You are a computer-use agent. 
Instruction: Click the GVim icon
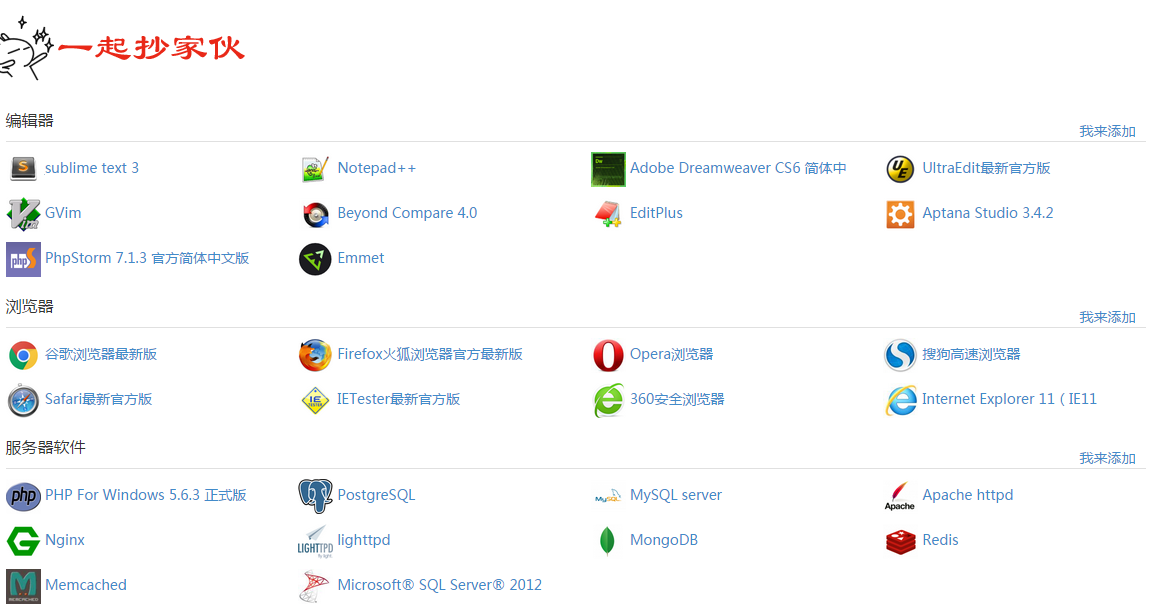pos(23,214)
